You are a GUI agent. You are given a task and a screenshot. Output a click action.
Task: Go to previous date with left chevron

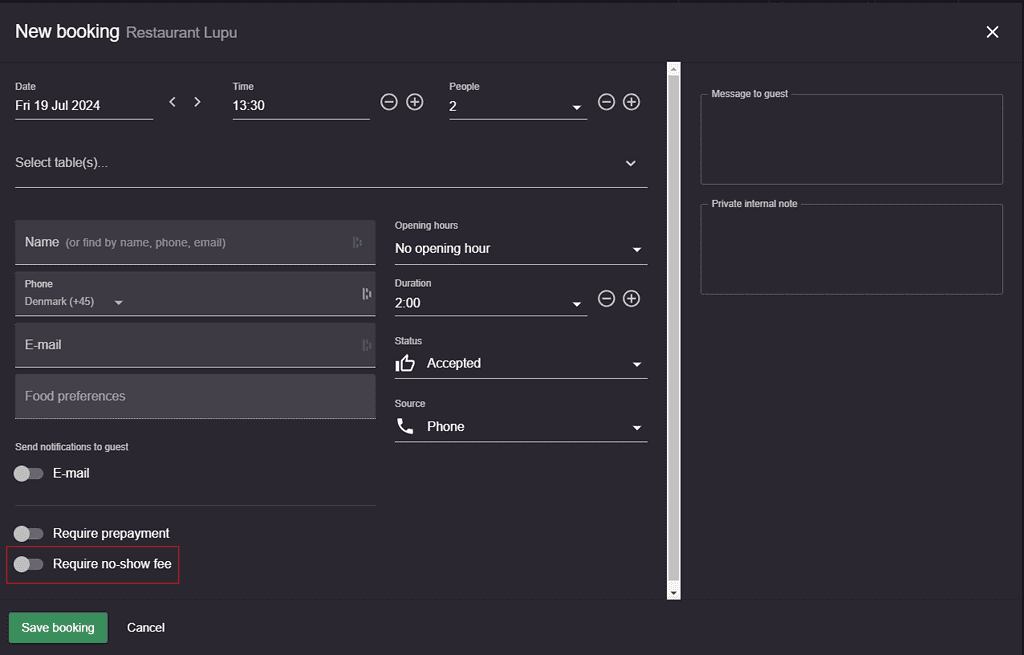[x=172, y=102]
